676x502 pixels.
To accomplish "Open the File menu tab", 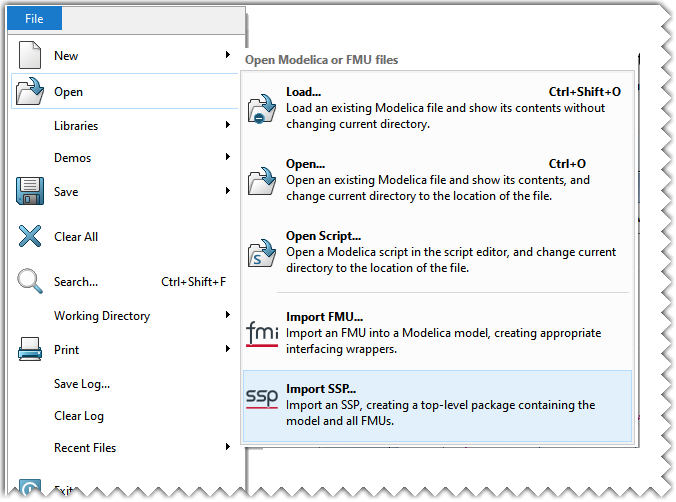I will coord(35,19).
